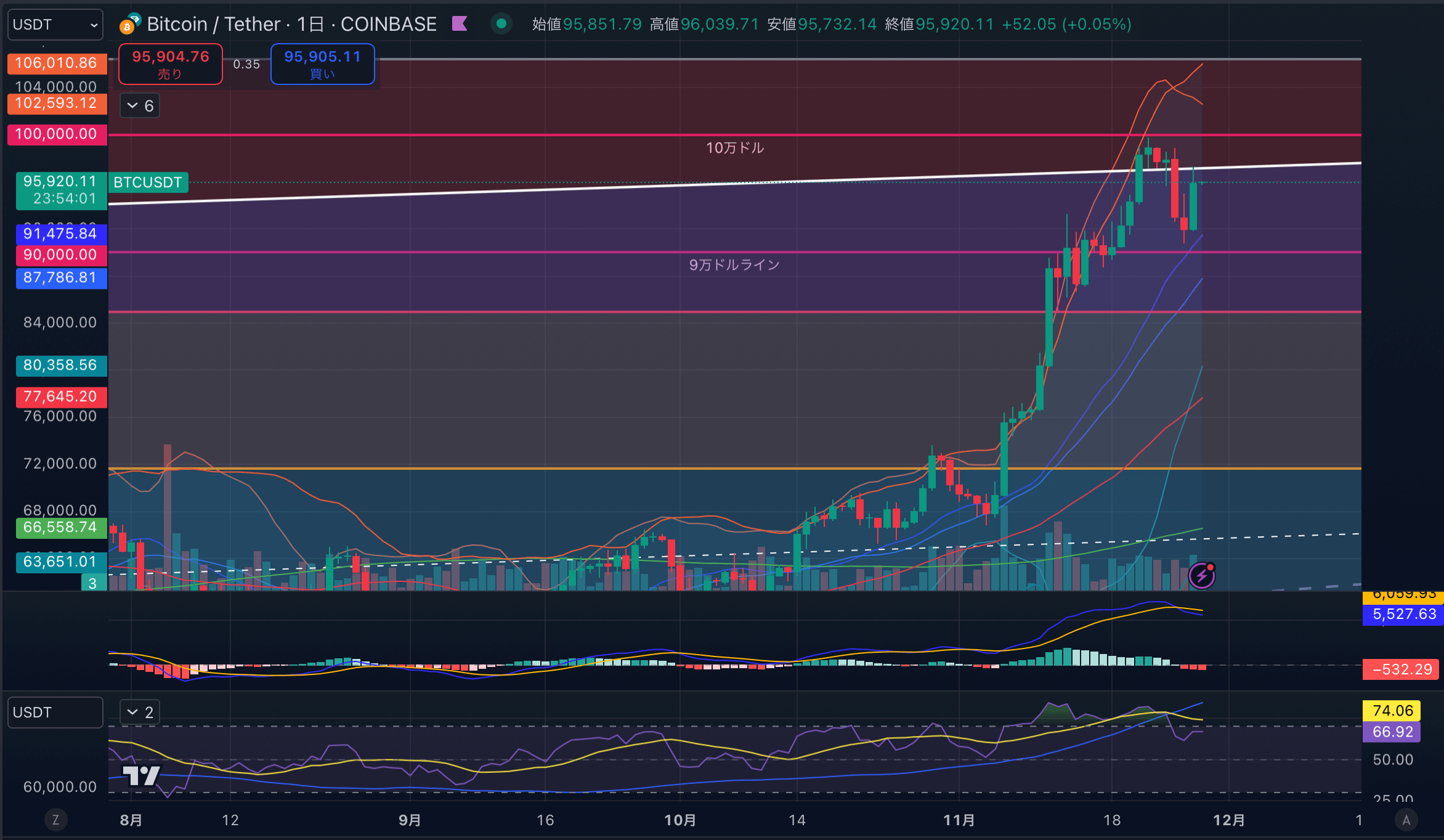Toggle the A auto-scale button
Viewport: 1444px width, 840px height.
point(1406,820)
